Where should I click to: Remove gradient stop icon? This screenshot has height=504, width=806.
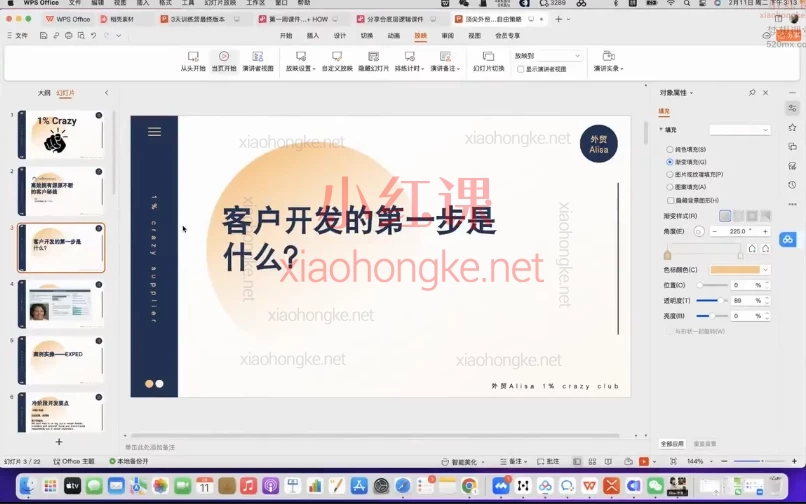click(x=765, y=249)
